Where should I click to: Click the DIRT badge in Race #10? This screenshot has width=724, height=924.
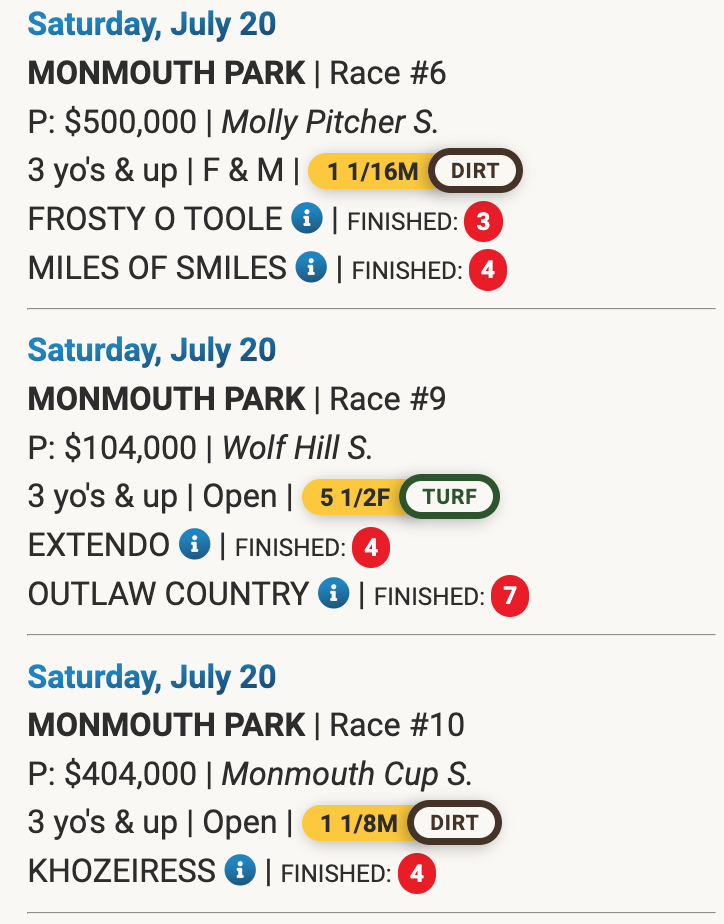point(454,823)
